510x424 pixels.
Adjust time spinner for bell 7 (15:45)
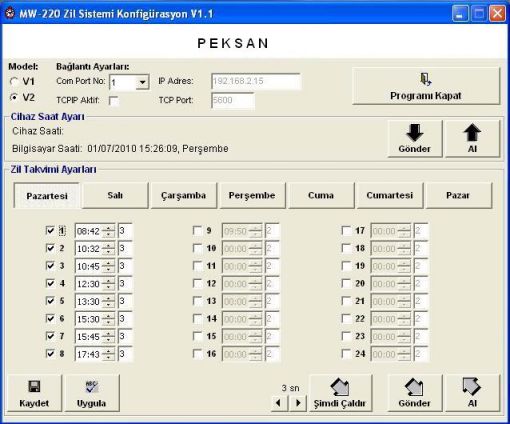109,336
